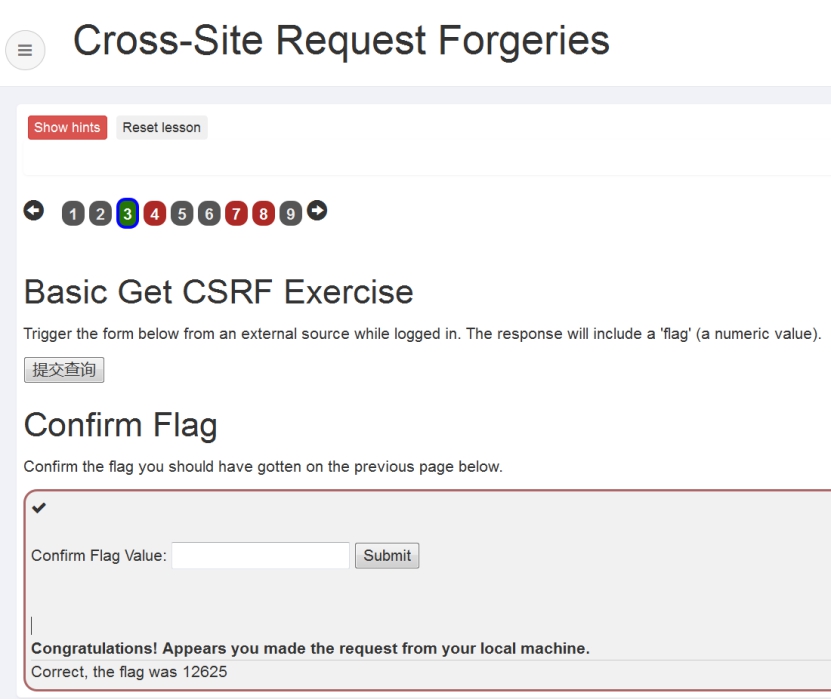Open red lesson page 8
Viewport: 831px width, 700px height.
click(263, 214)
